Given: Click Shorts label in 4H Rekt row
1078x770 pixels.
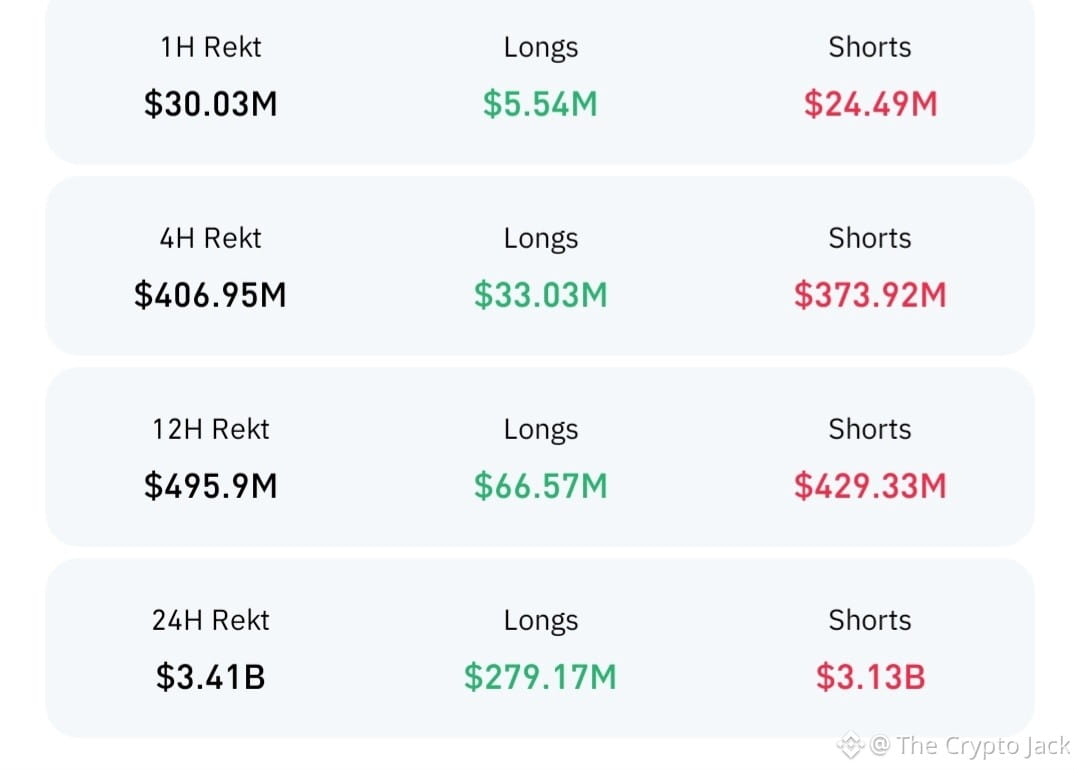Looking at the screenshot, I should point(870,239).
